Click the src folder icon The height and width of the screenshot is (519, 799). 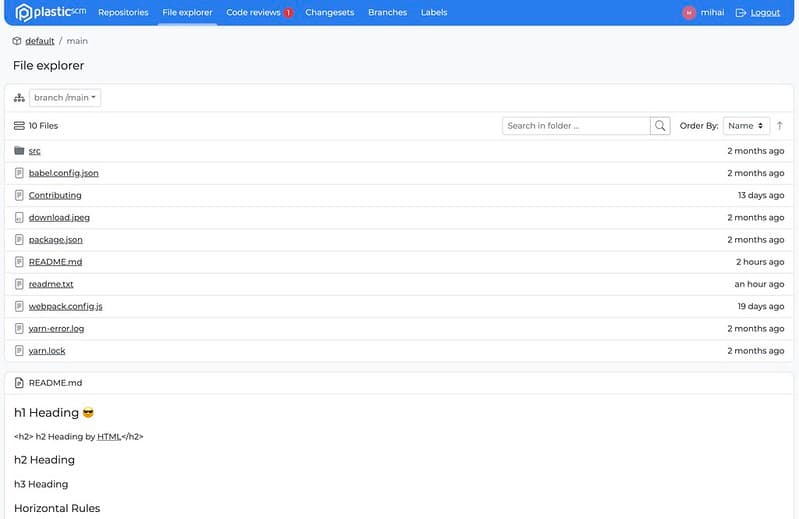19,151
